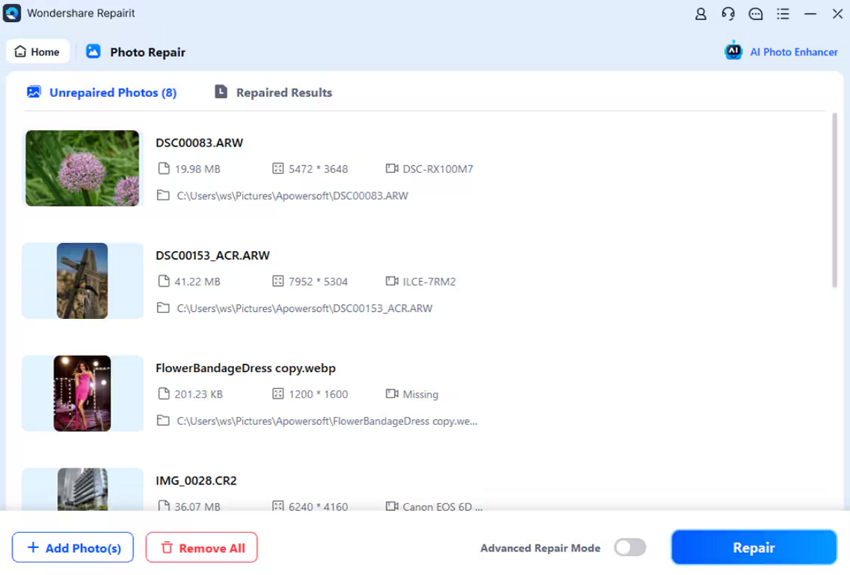Go to the Home tab
The height and width of the screenshot is (575, 850).
tap(37, 52)
